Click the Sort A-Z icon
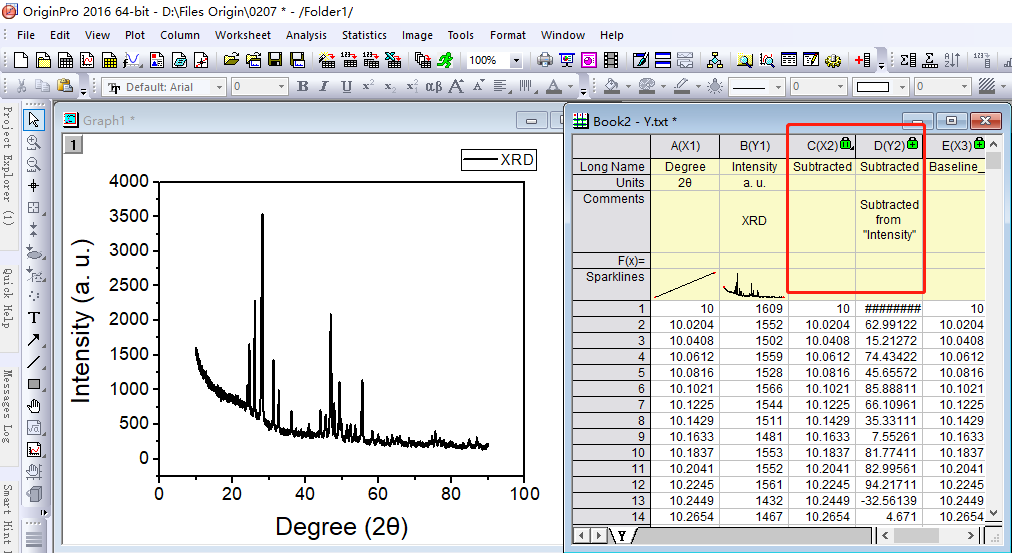The image size is (1012, 553). (952, 61)
